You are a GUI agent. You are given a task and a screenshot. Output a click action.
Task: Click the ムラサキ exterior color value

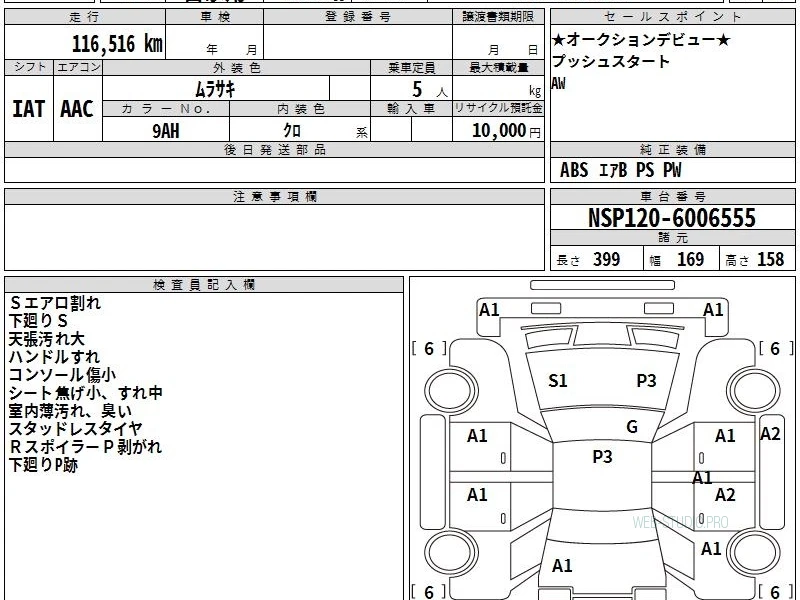(215, 89)
